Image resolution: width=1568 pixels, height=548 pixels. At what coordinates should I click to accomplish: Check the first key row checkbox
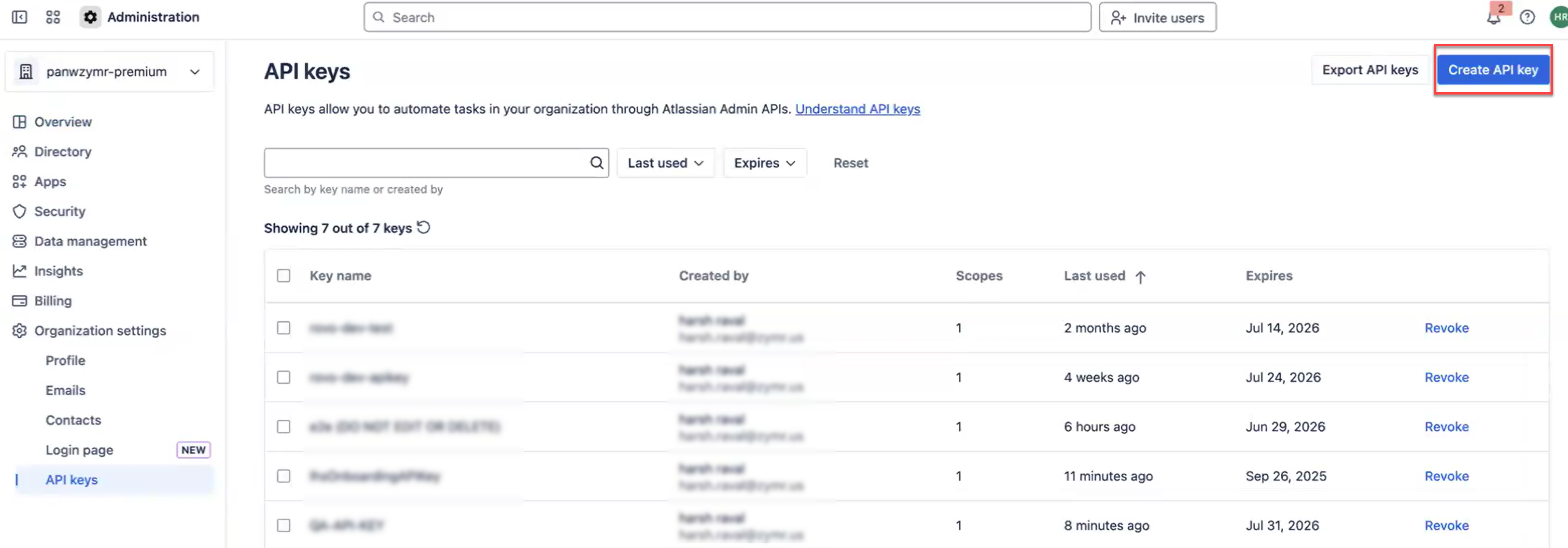[x=284, y=328]
